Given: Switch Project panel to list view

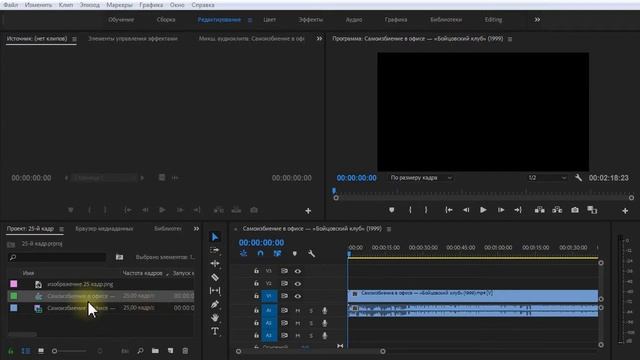Looking at the screenshot, I should (x=25, y=351).
